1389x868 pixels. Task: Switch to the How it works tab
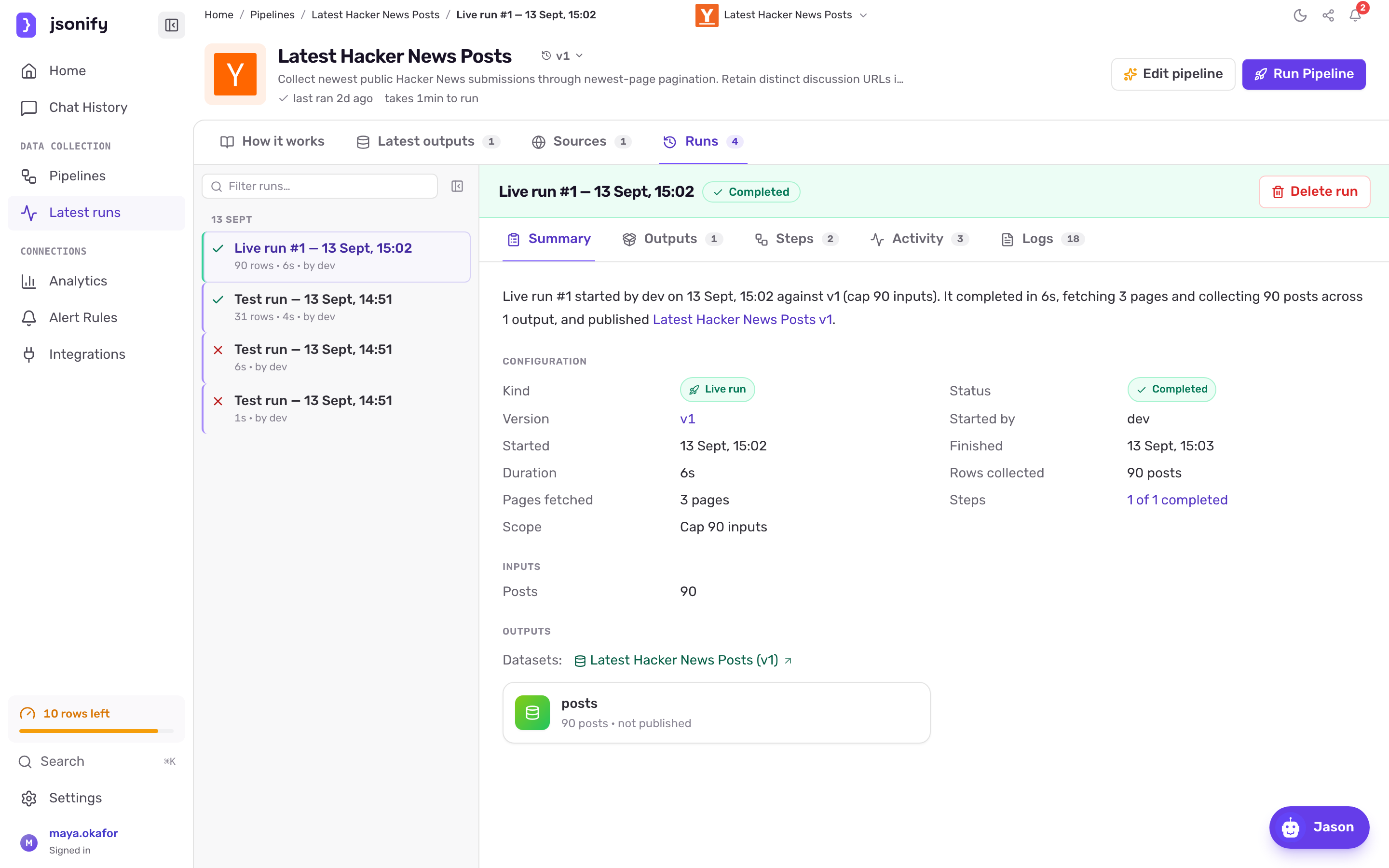coord(272,141)
